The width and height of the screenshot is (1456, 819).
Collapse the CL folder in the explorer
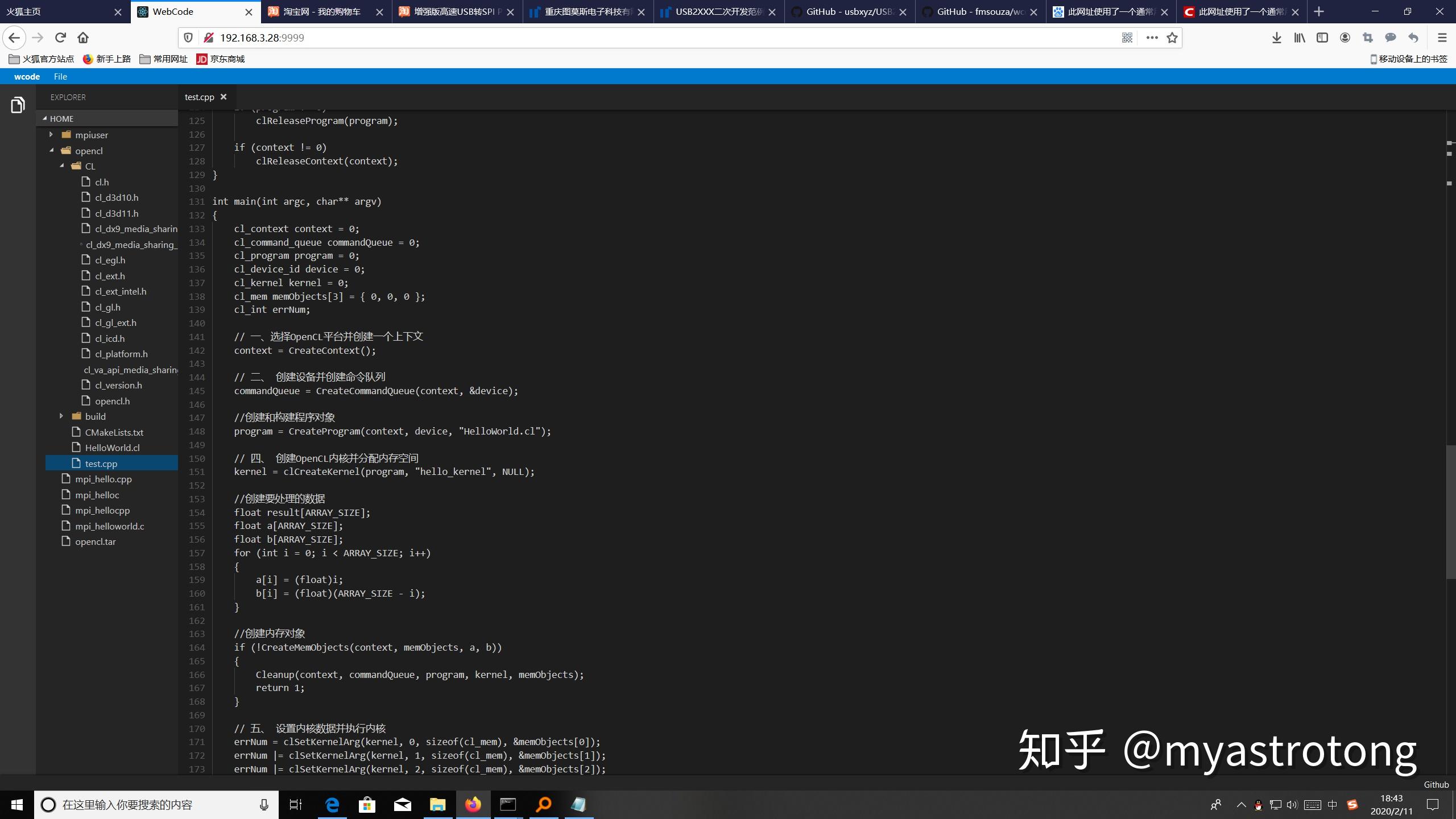(x=63, y=166)
